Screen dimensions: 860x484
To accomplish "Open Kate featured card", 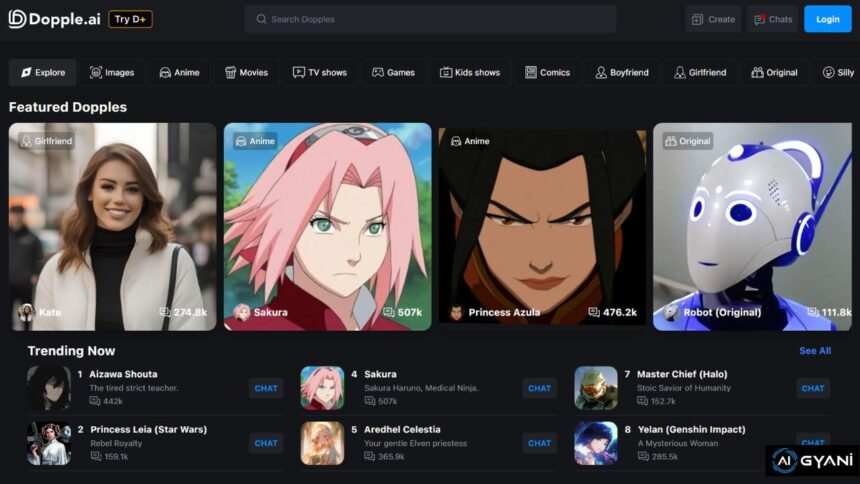I will pyautogui.click(x=112, y=227).
